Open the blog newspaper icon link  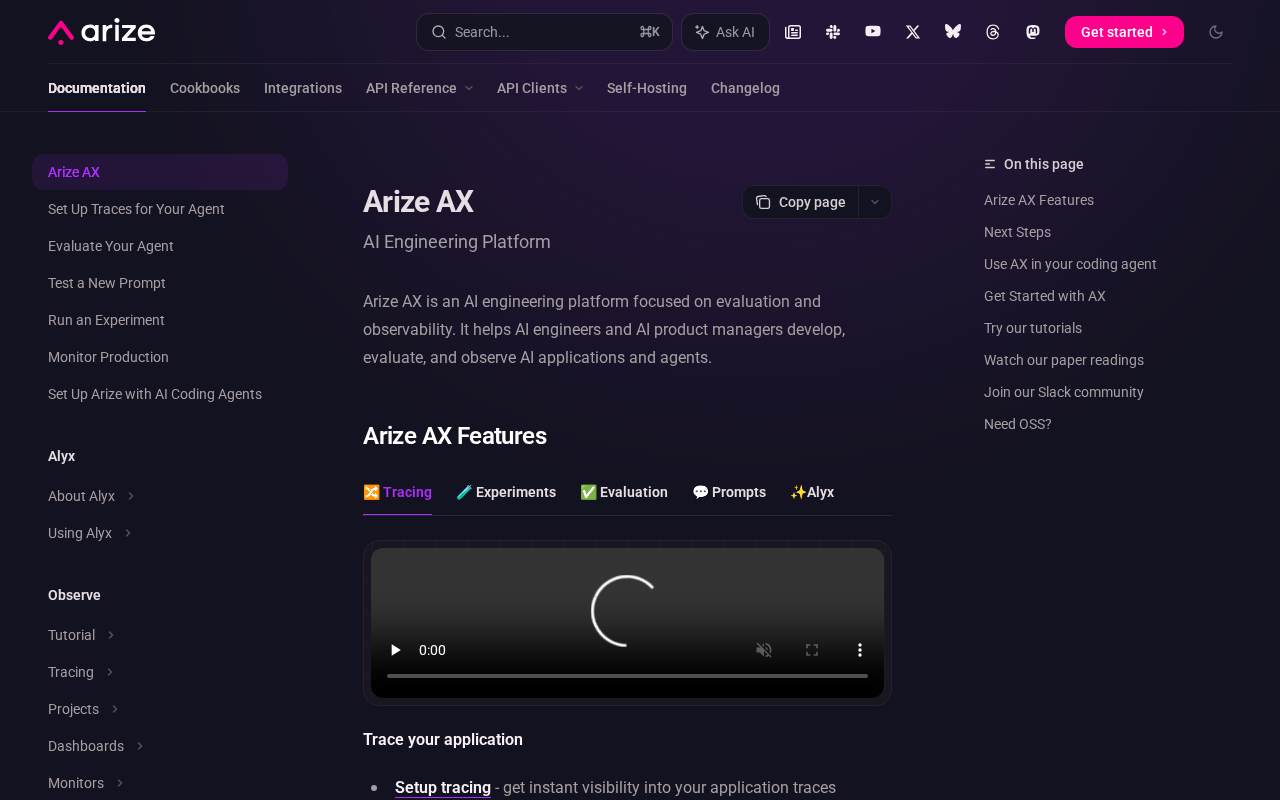point(793,32)
